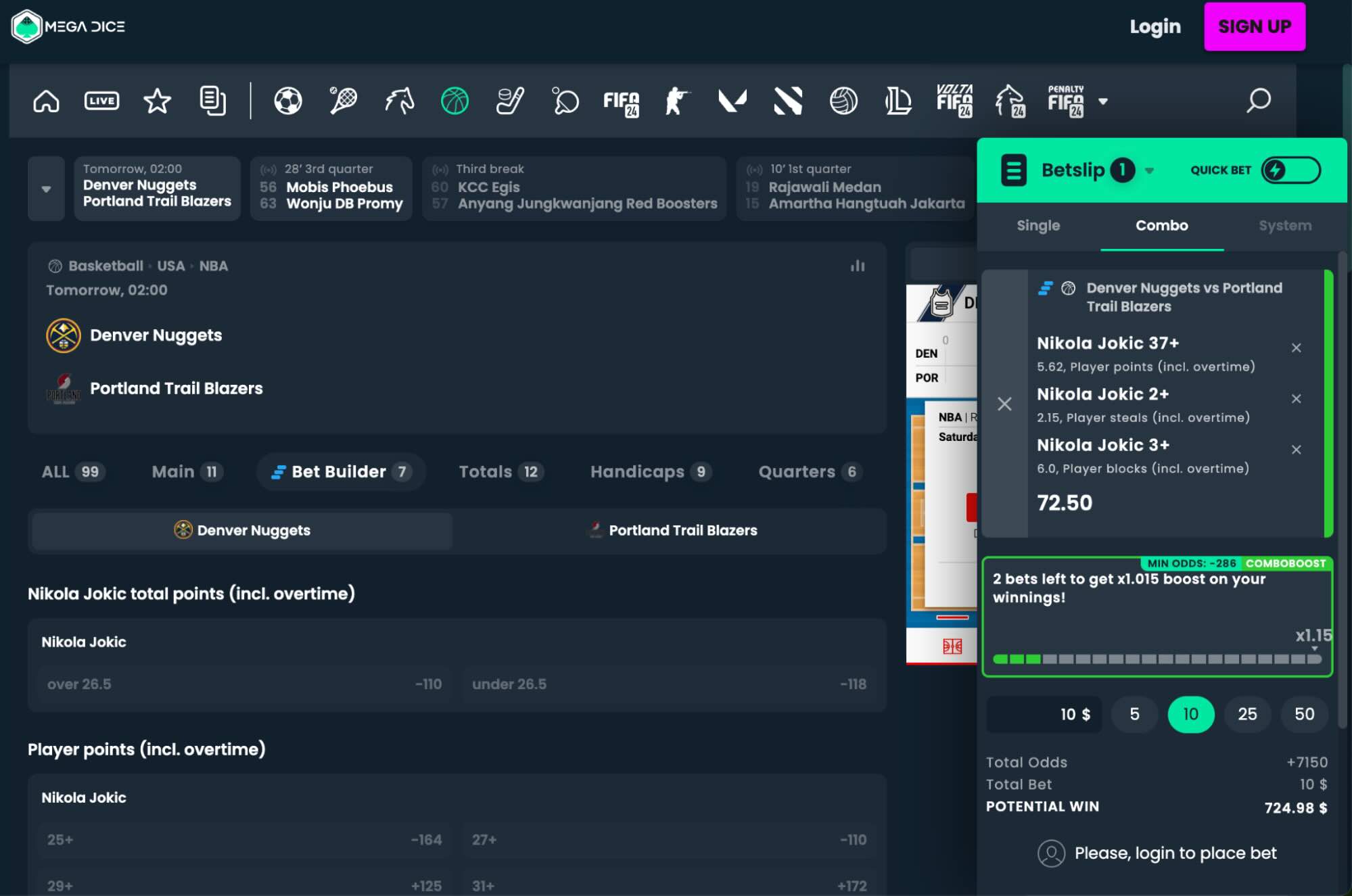Viewport: 1352px width, 896px height.
Task: View favorites via the star icon
Action: tap(157, 101)
